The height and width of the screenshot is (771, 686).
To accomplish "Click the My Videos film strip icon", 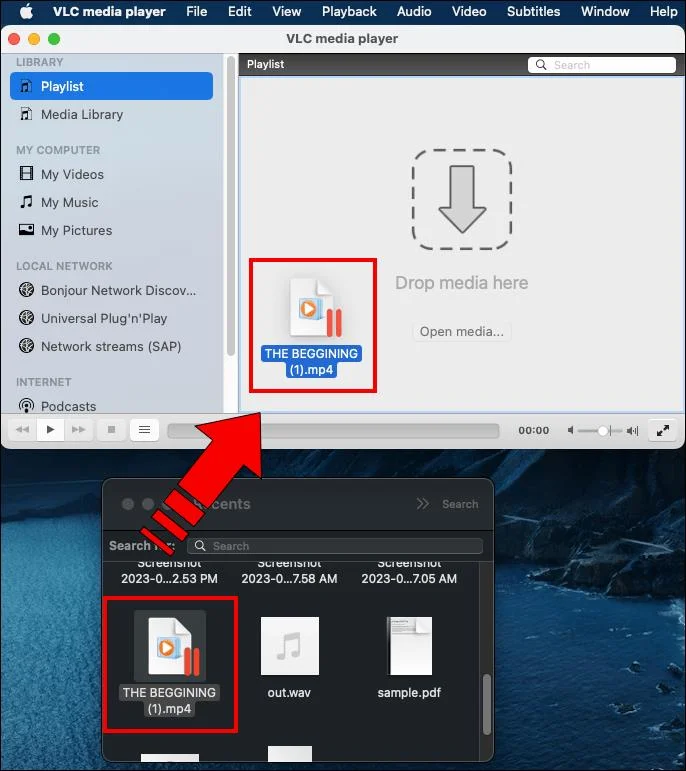I will (26, 173).
